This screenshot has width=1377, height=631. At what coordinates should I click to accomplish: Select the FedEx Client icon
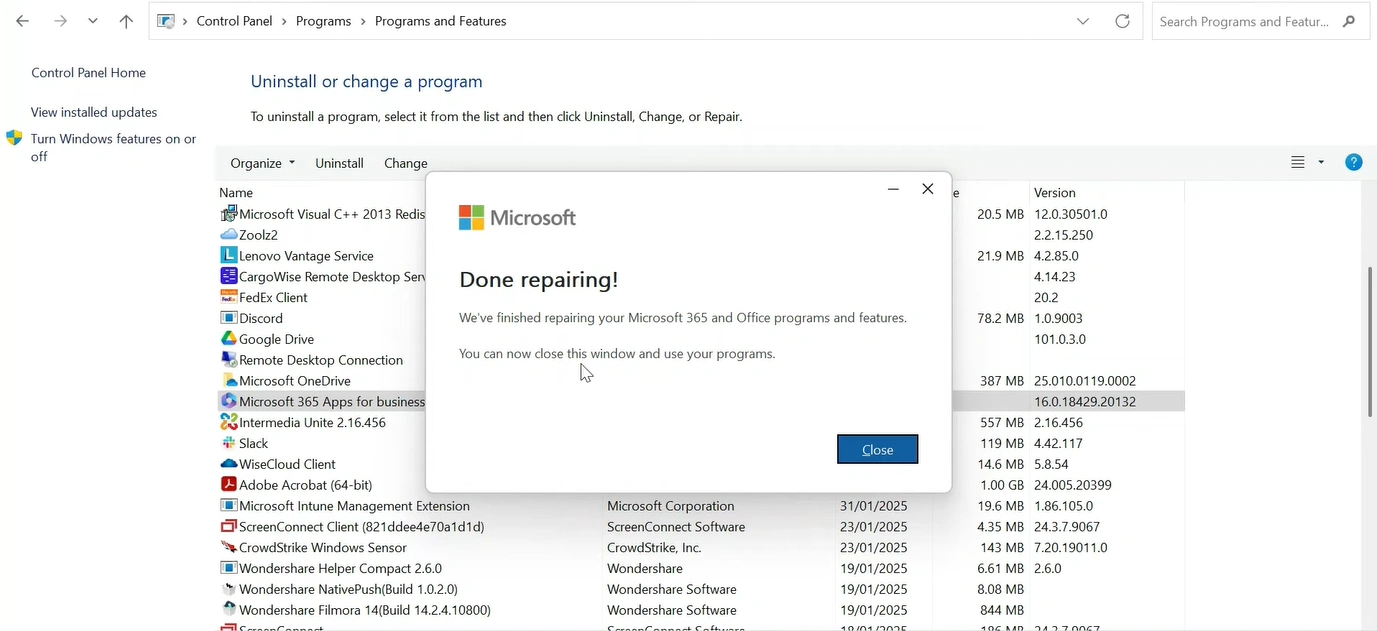pyautogui.click(x=228, y=297)
